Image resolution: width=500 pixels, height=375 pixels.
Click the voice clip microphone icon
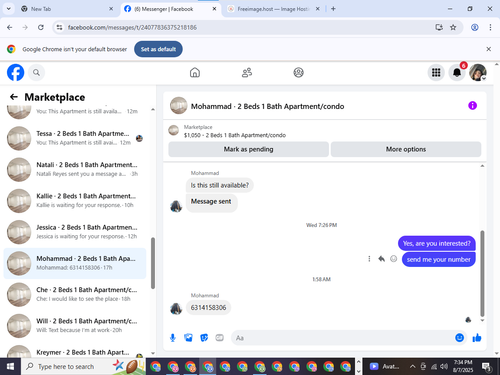point(173,338)
